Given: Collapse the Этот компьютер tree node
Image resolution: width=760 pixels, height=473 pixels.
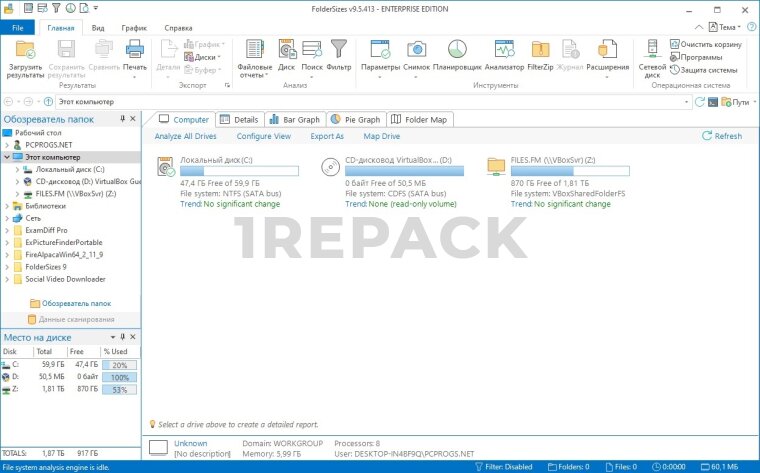Looking at the screenshot, I should [x=7, y=157].
